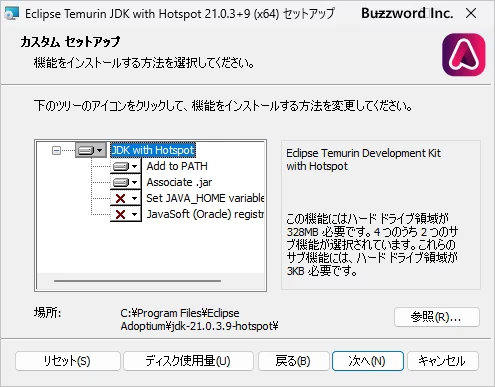Viewport: 495px width, 387px height.
Task: Go back with 戻る(B) button
Action: [294, 361]
